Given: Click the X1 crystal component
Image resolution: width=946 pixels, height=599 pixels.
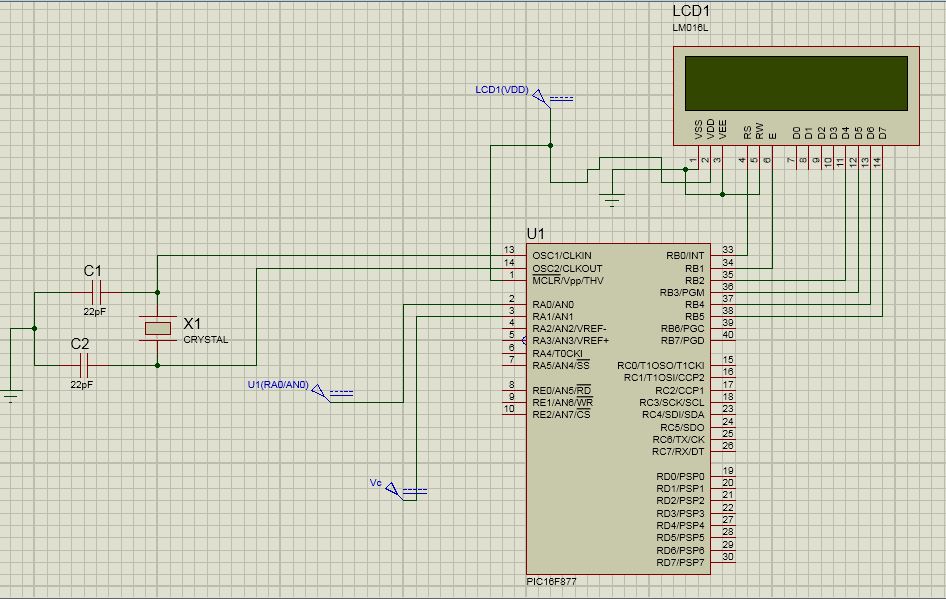Looking at the screenshot, I should point(157,328).
